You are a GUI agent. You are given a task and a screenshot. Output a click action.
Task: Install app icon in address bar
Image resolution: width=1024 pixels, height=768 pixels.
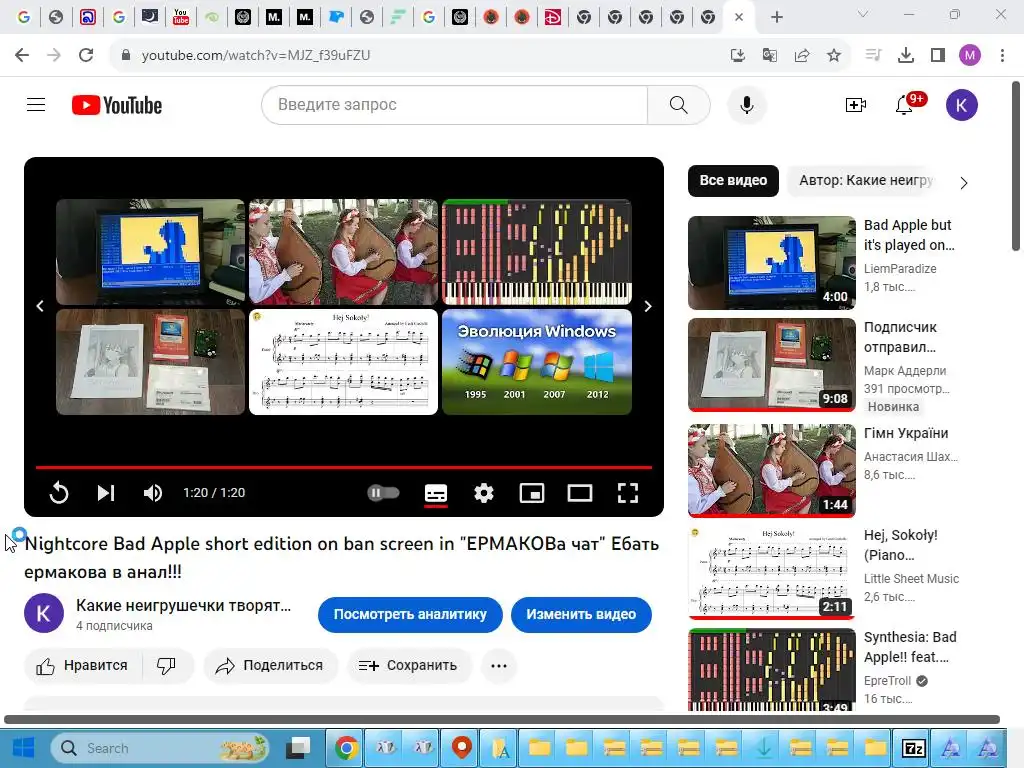coord(737,55)
